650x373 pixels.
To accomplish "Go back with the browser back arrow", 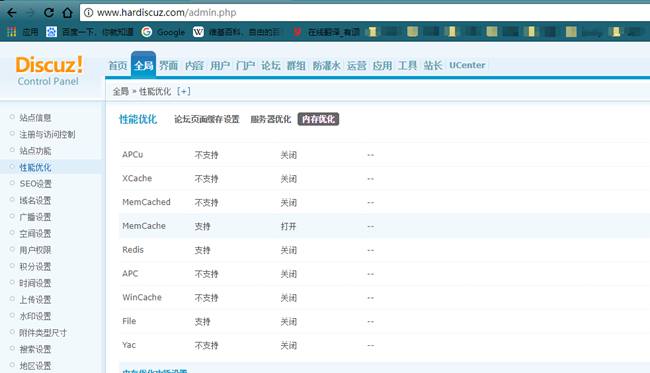I will click(x=12, y=13).
